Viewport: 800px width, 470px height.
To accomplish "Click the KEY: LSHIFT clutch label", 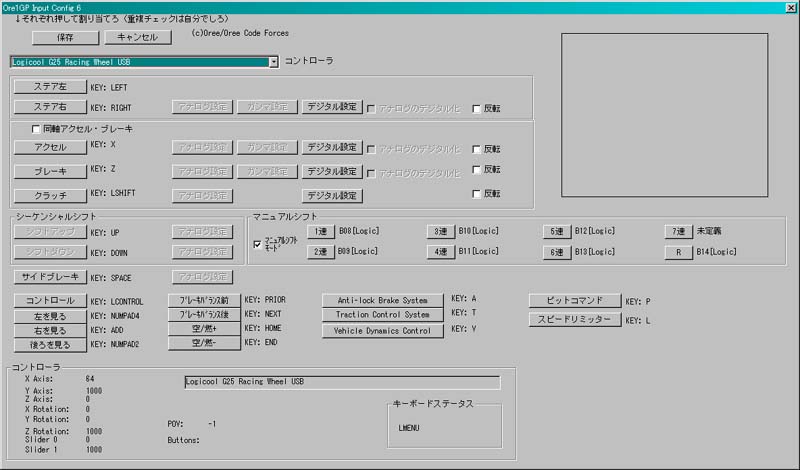I will tap(113, 193).
